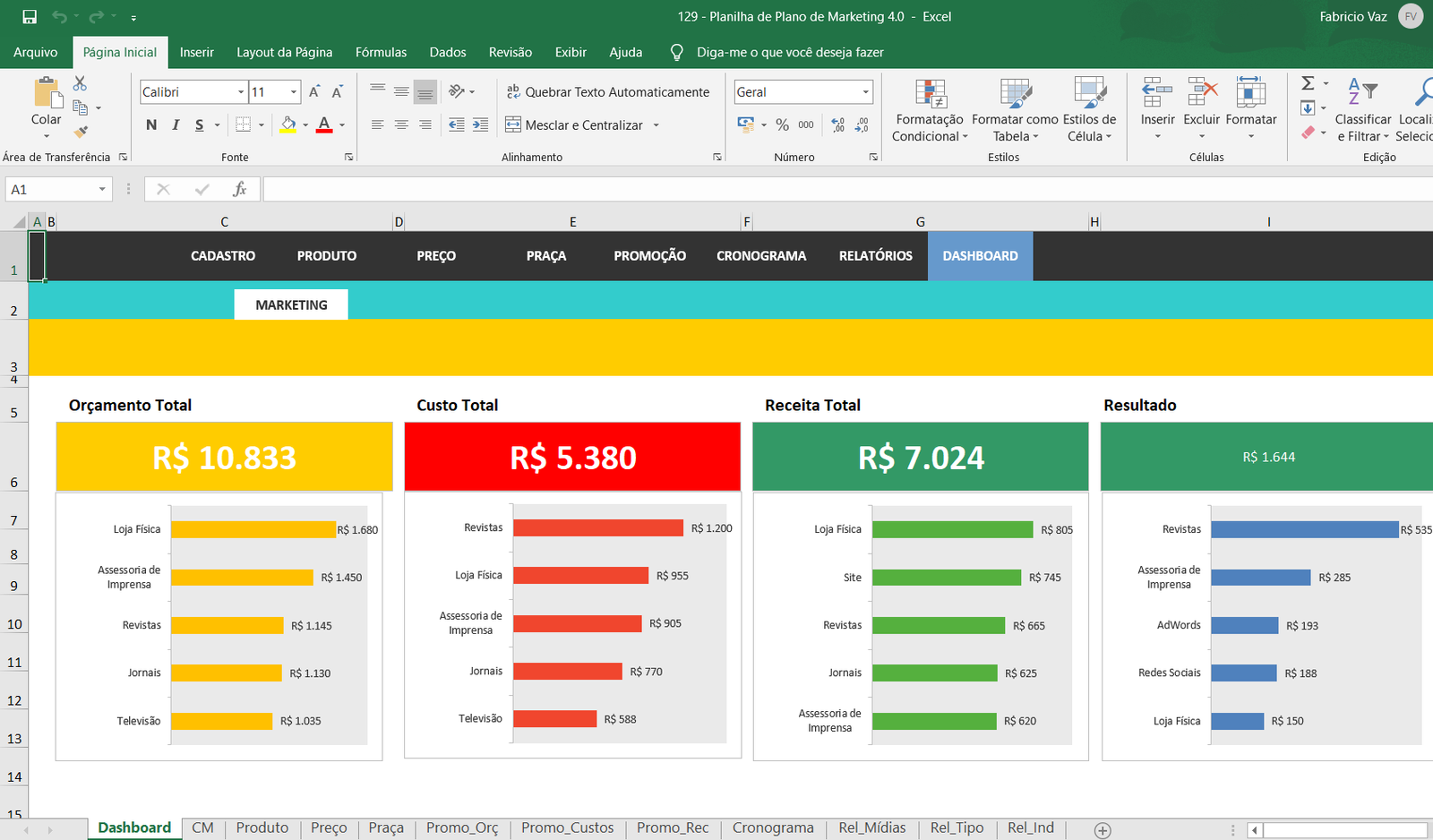
Task: Open Formatação Condicional dropdown
Action: 930,111
